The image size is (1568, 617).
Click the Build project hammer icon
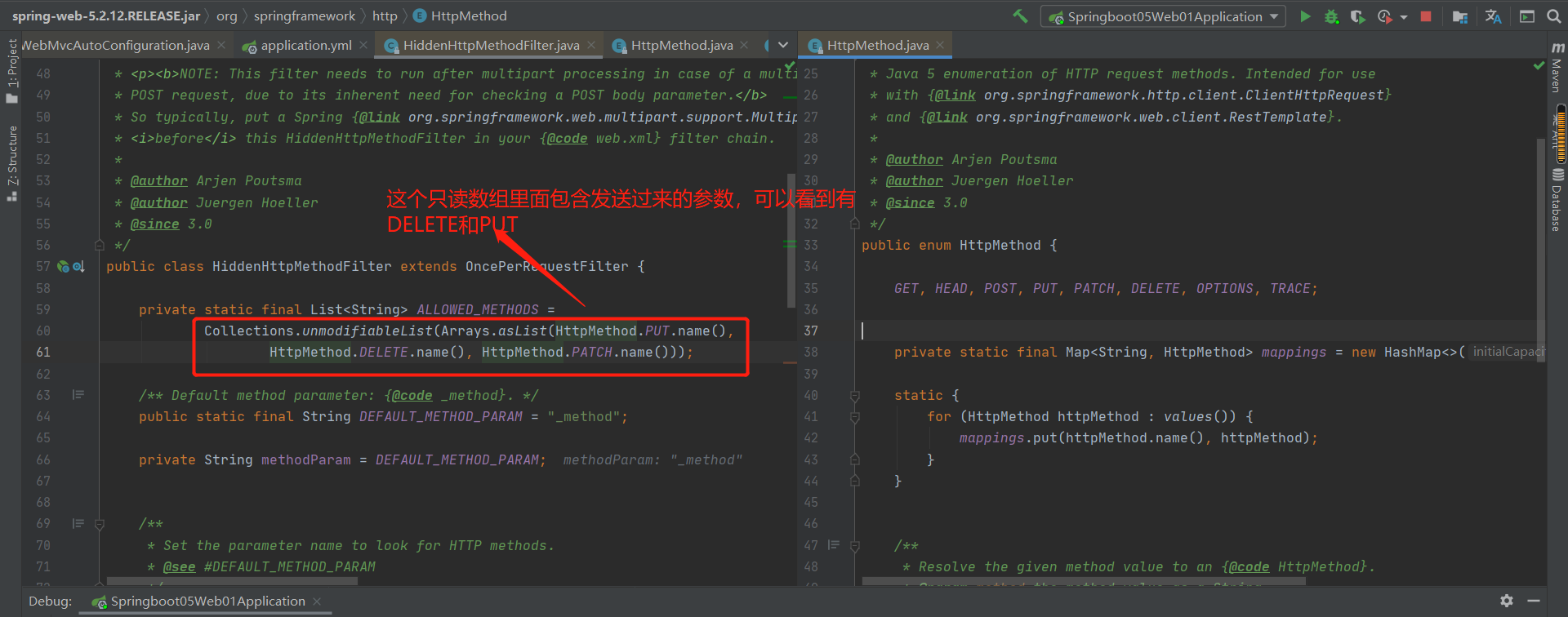1020,16
